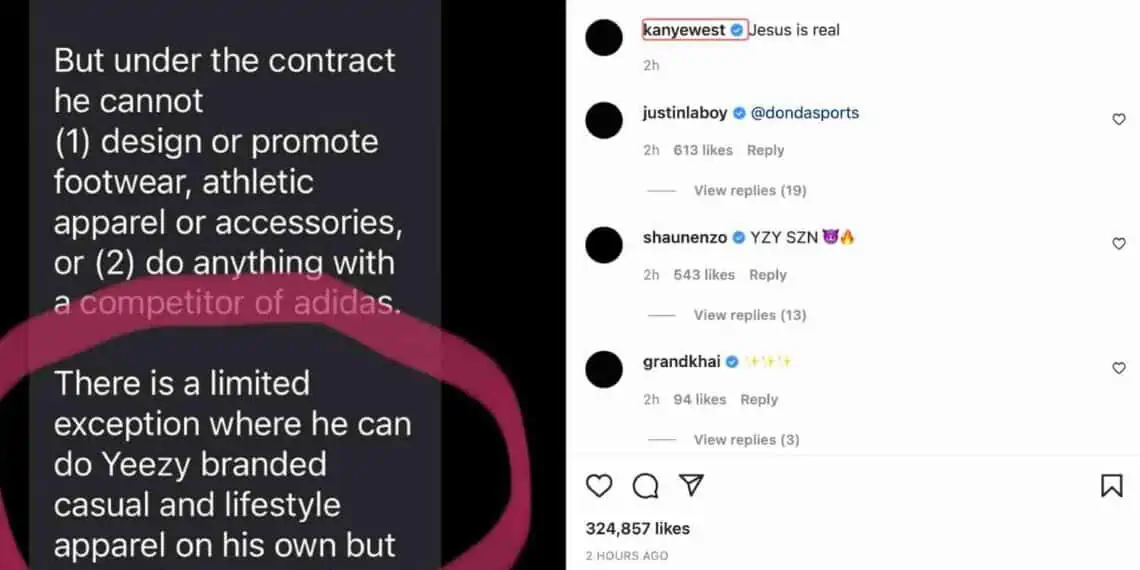Open comment bubble icon under post

pos(645,486)
